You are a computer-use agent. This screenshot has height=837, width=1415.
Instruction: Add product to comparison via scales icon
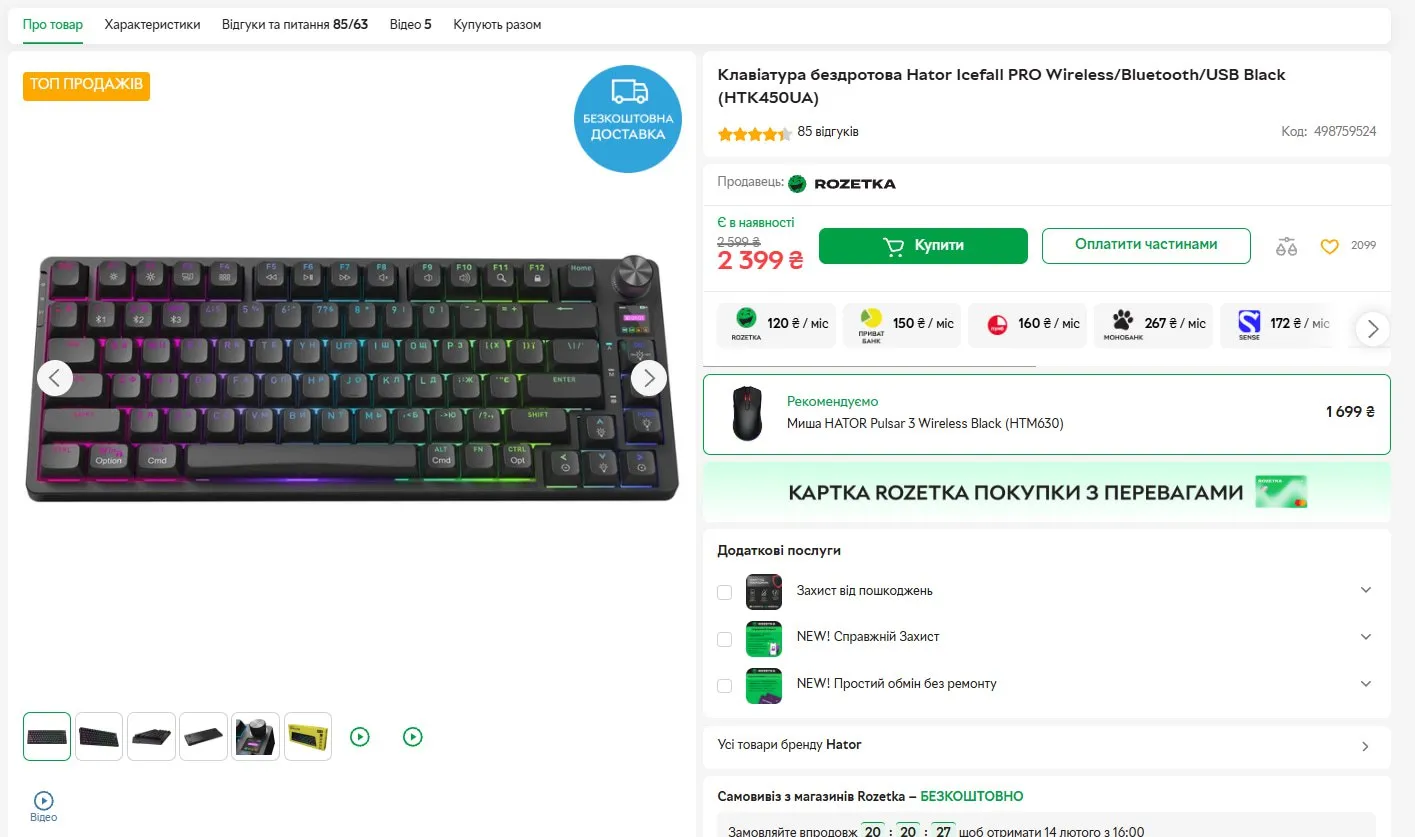(1286, 246)
